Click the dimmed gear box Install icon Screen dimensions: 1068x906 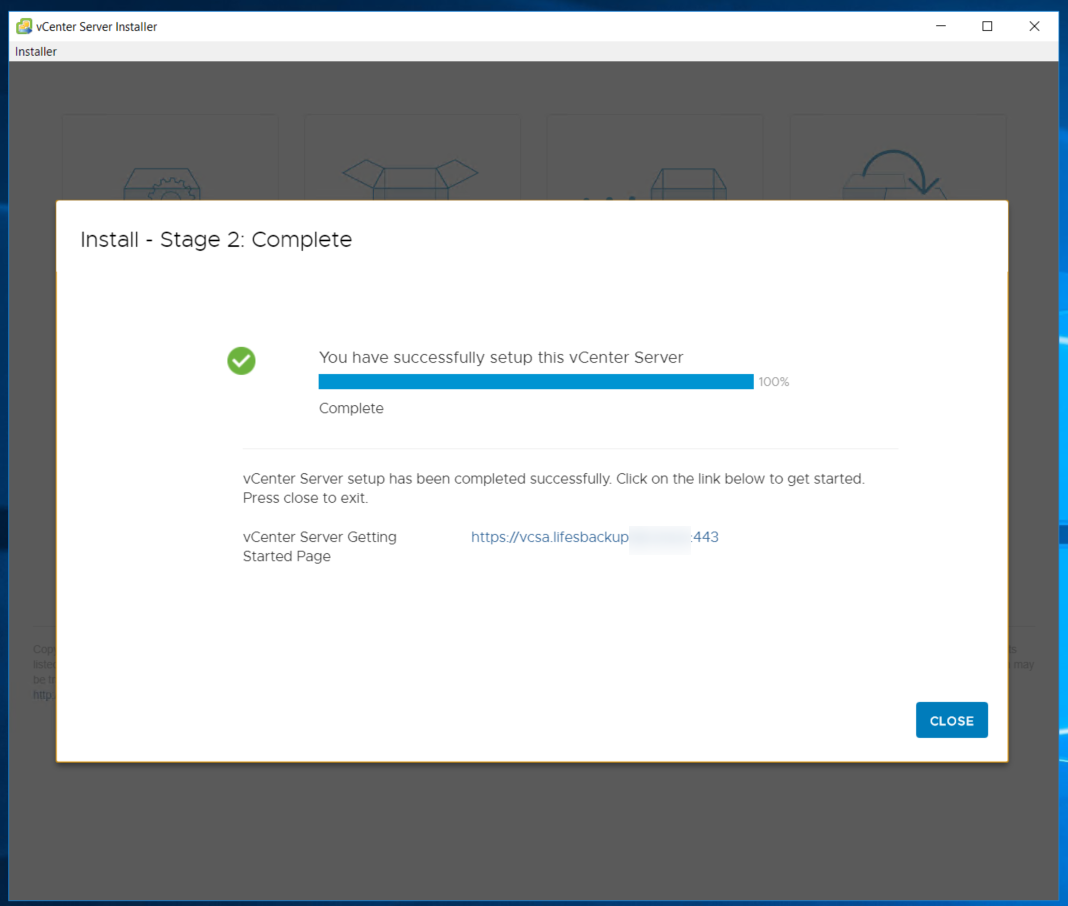pyautogui.click(x=162, y=181)
